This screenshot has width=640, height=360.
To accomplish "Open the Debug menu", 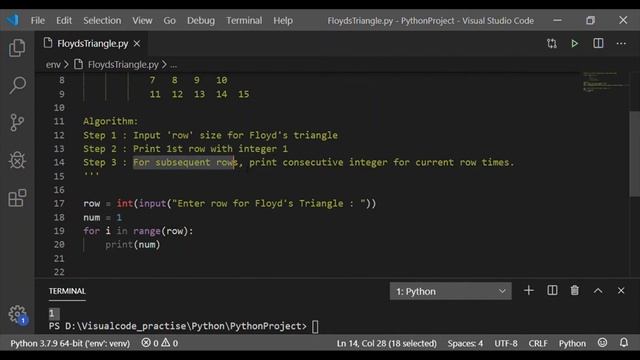I will point(201,20).
